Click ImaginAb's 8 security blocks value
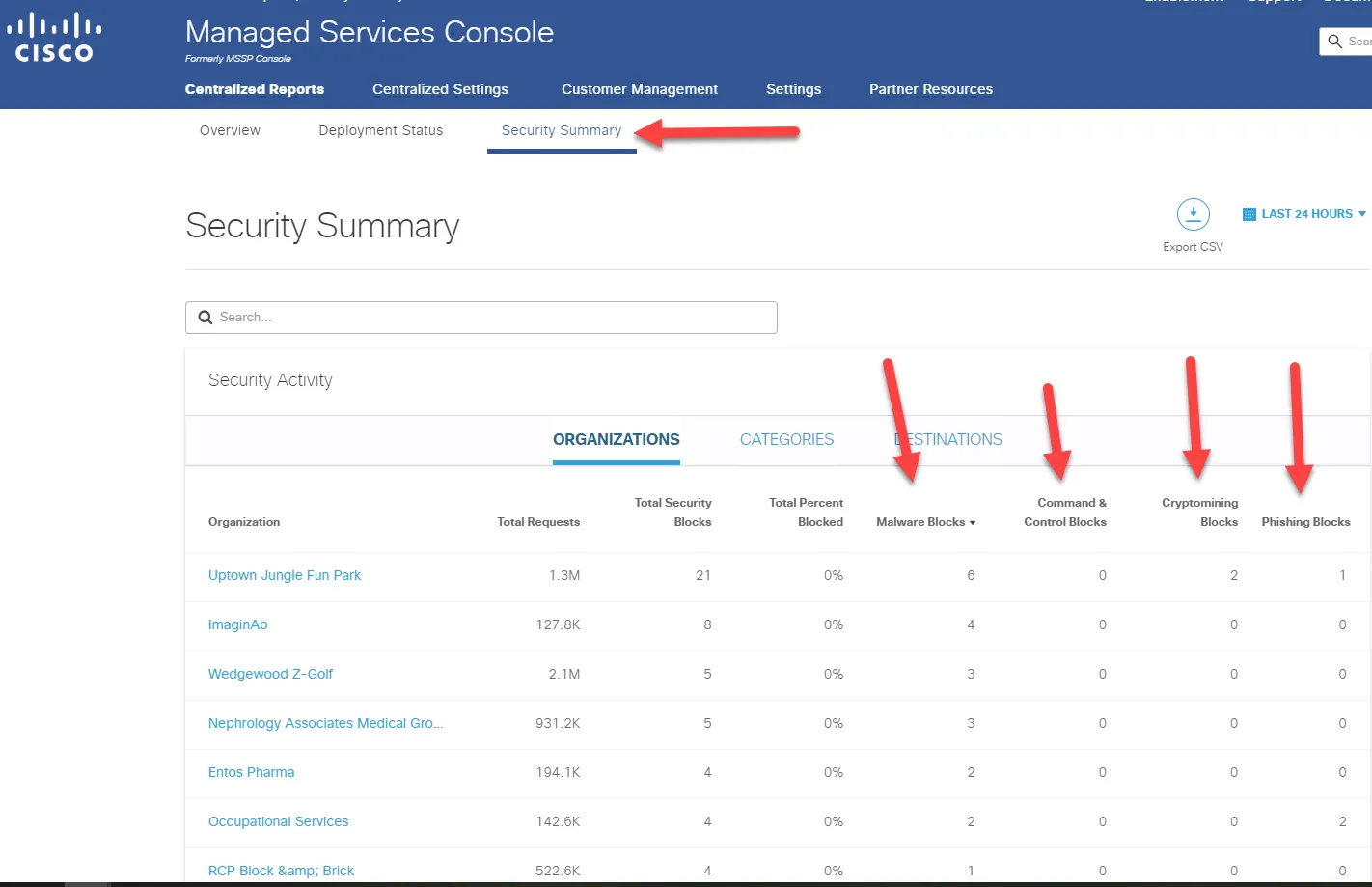Screen dimensions: 1372x887 coord(707,624)
